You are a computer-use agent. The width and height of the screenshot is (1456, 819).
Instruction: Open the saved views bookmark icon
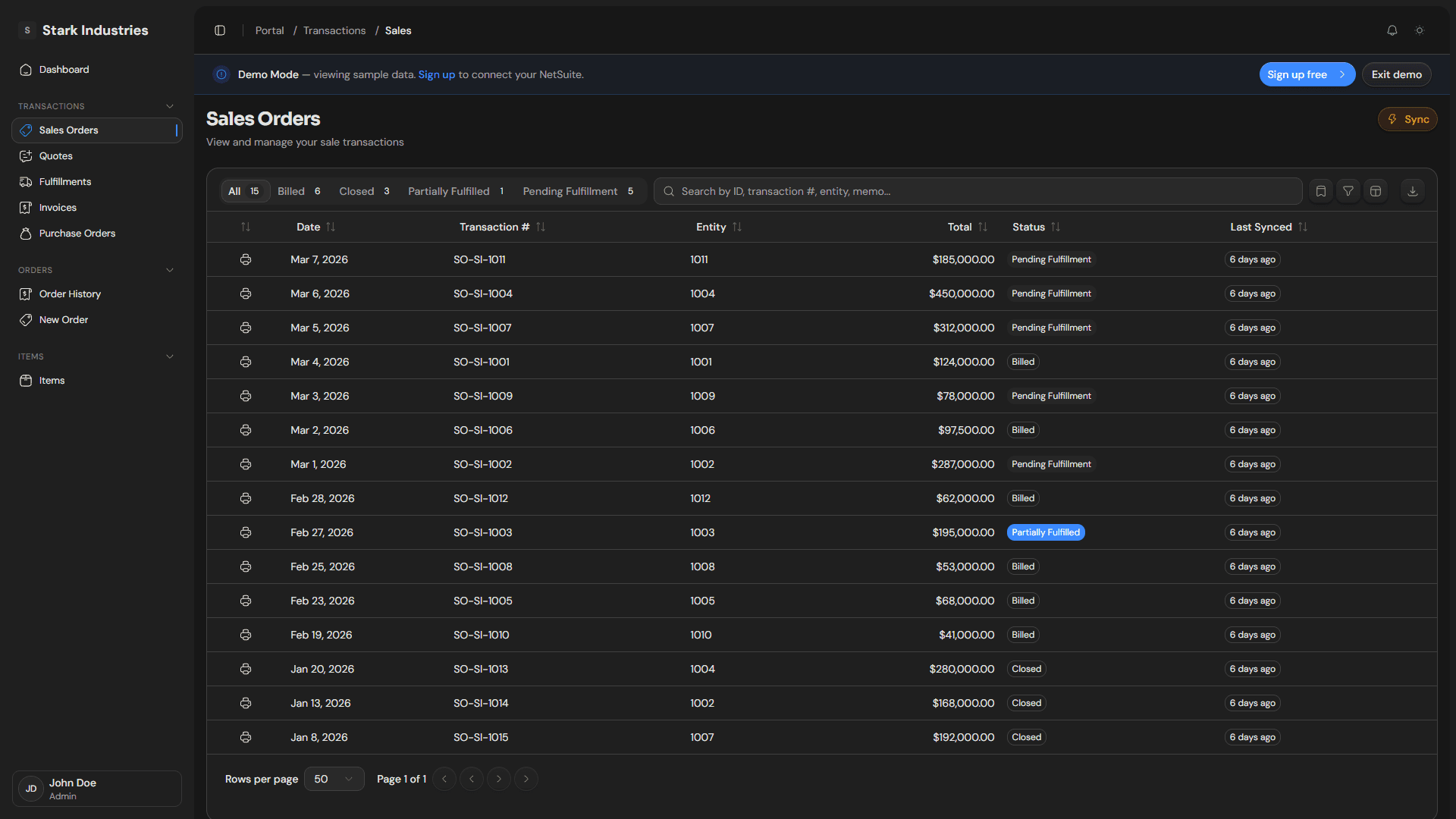click(1321, 191)
